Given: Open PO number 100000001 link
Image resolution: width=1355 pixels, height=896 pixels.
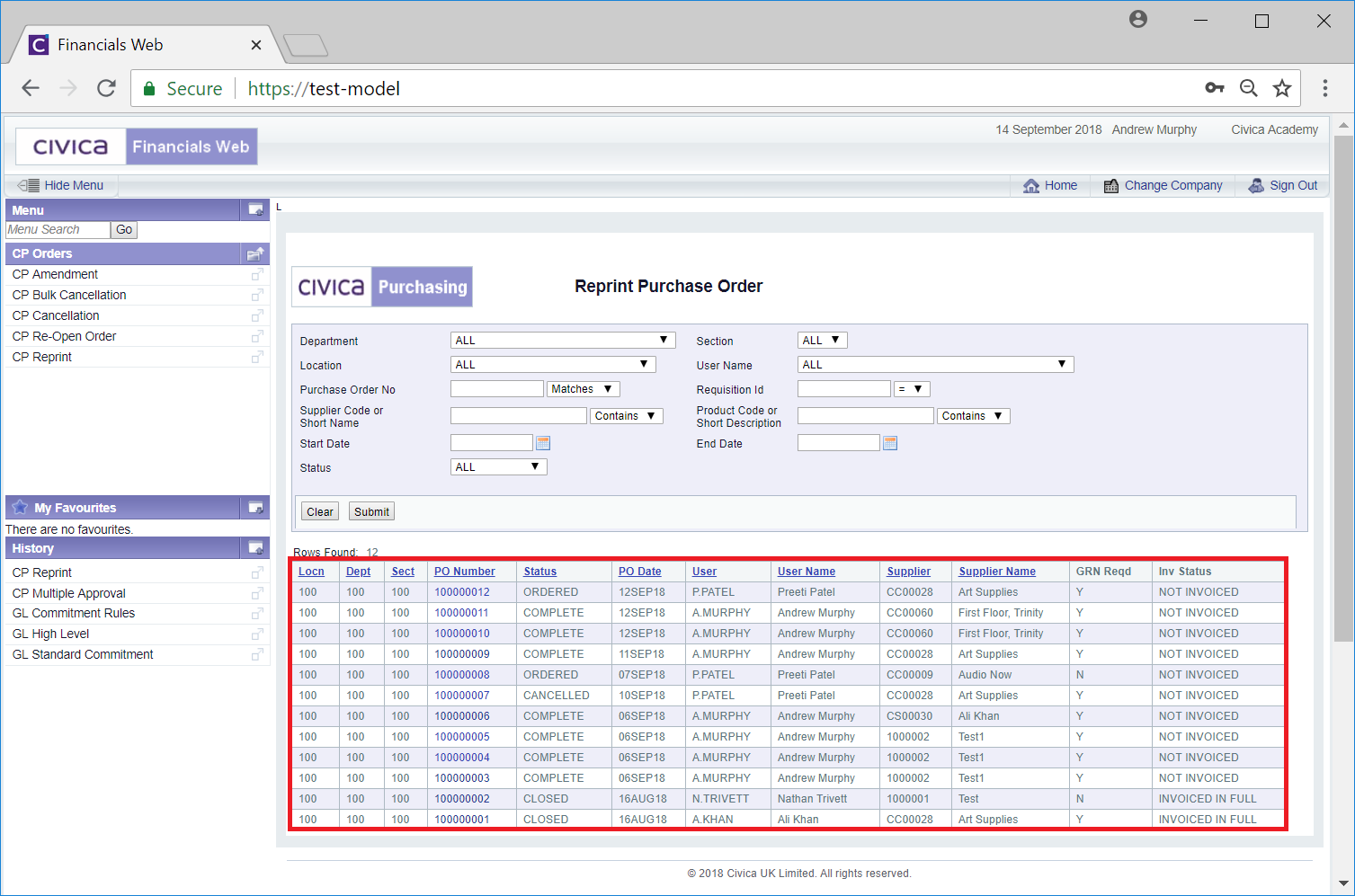Looking at the screenshot, I should pyautogui.click(x=462, y=820).
